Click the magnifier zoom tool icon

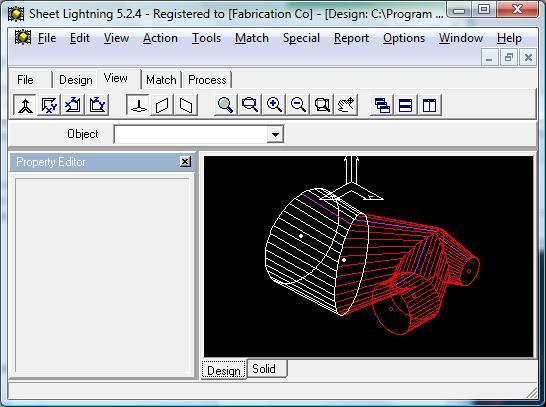point(225,105)
